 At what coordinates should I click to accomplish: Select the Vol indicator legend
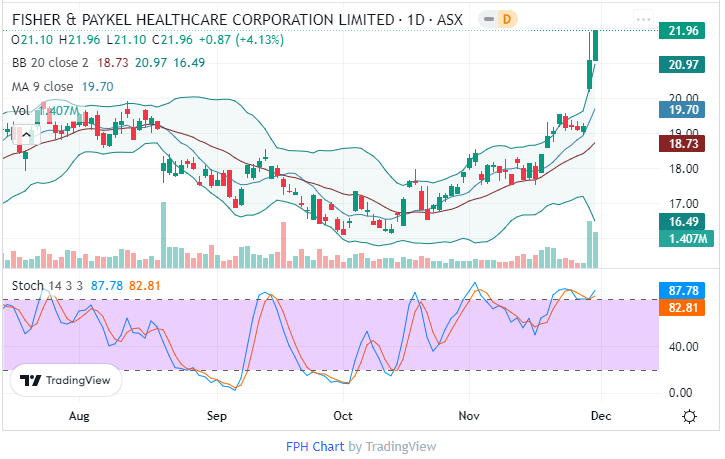pos(20,110)
